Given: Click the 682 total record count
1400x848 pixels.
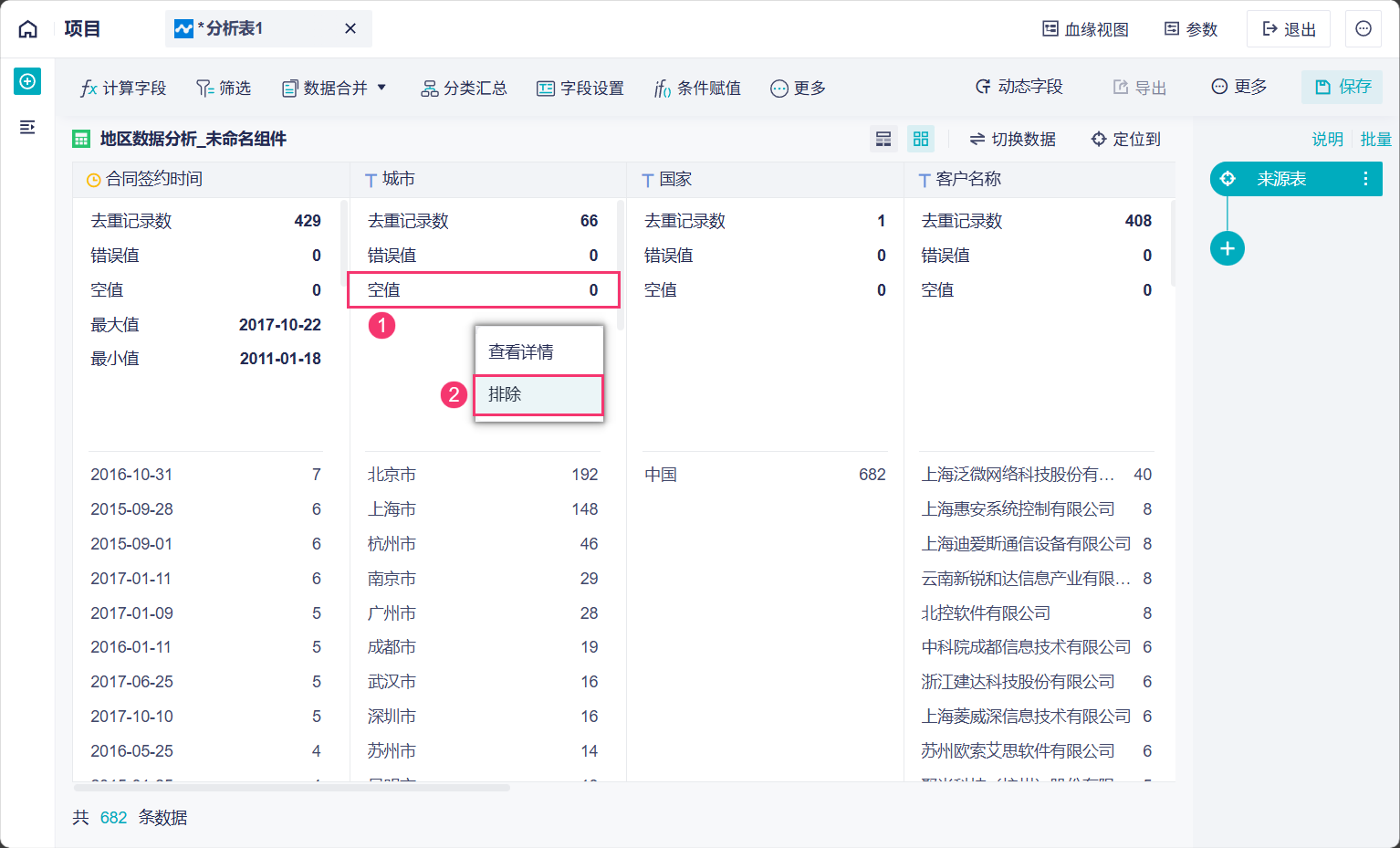Looking at the screenshot, I should point(113,818).
